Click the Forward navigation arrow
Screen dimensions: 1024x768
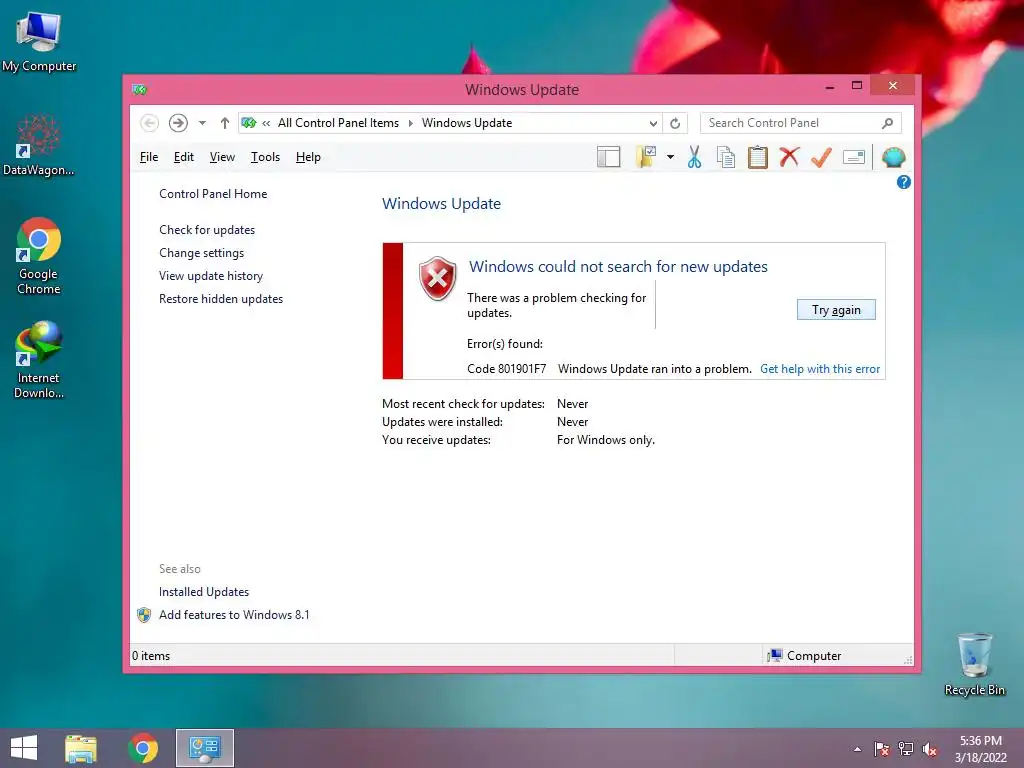click(x=178, y=123)
